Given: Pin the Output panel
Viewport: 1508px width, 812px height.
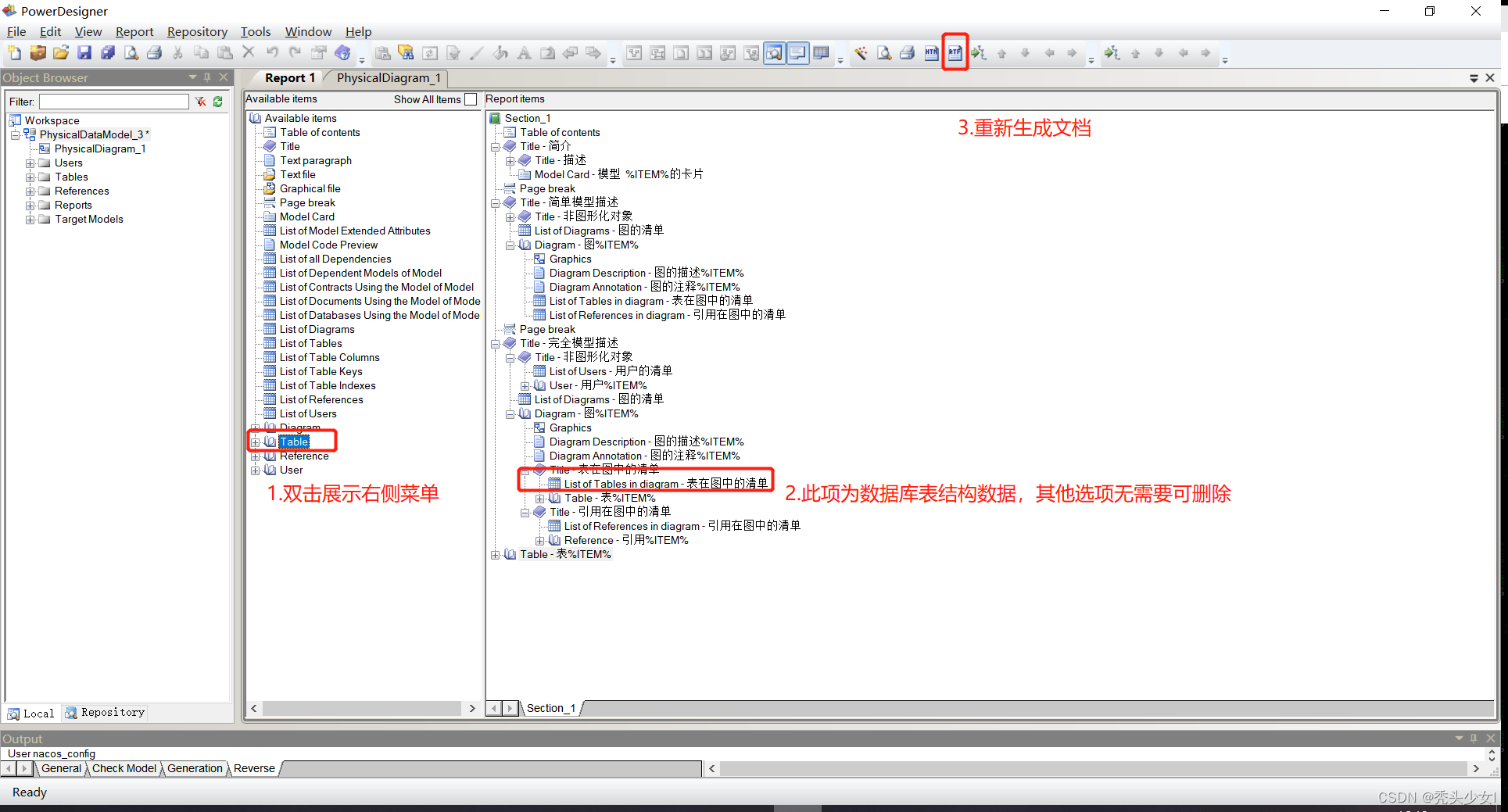Looking at the screenshot, I should (x=1474, y=739).
